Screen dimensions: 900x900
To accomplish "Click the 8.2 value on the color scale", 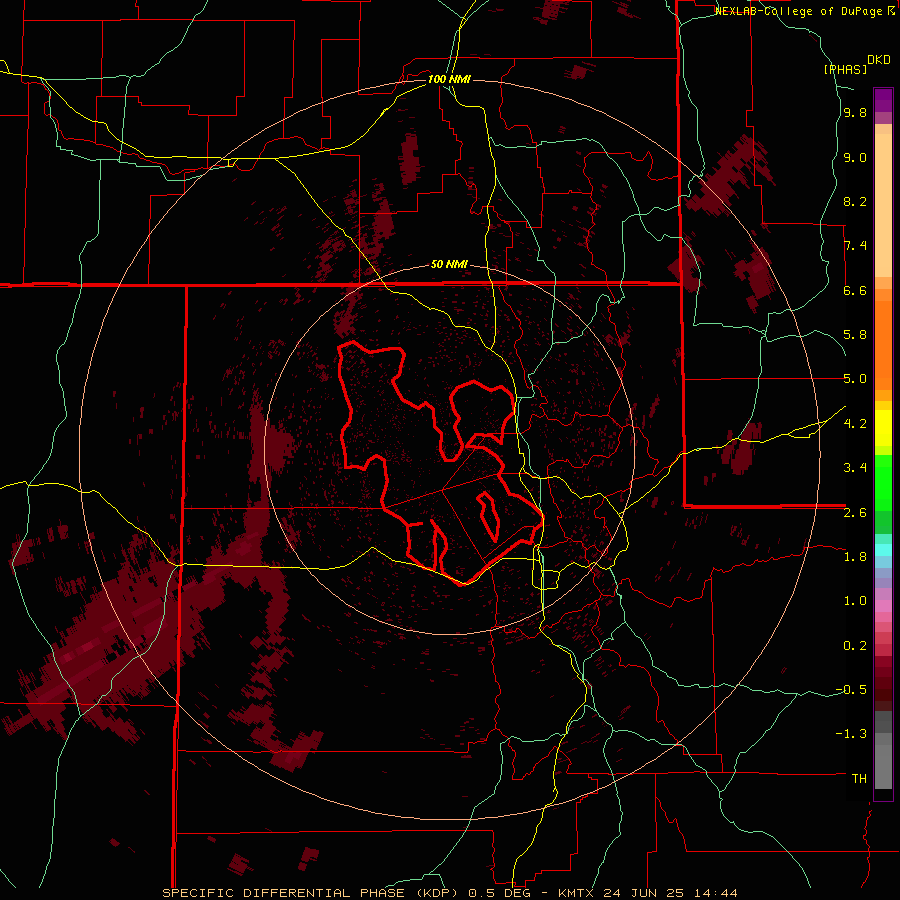I will point(855,201).
